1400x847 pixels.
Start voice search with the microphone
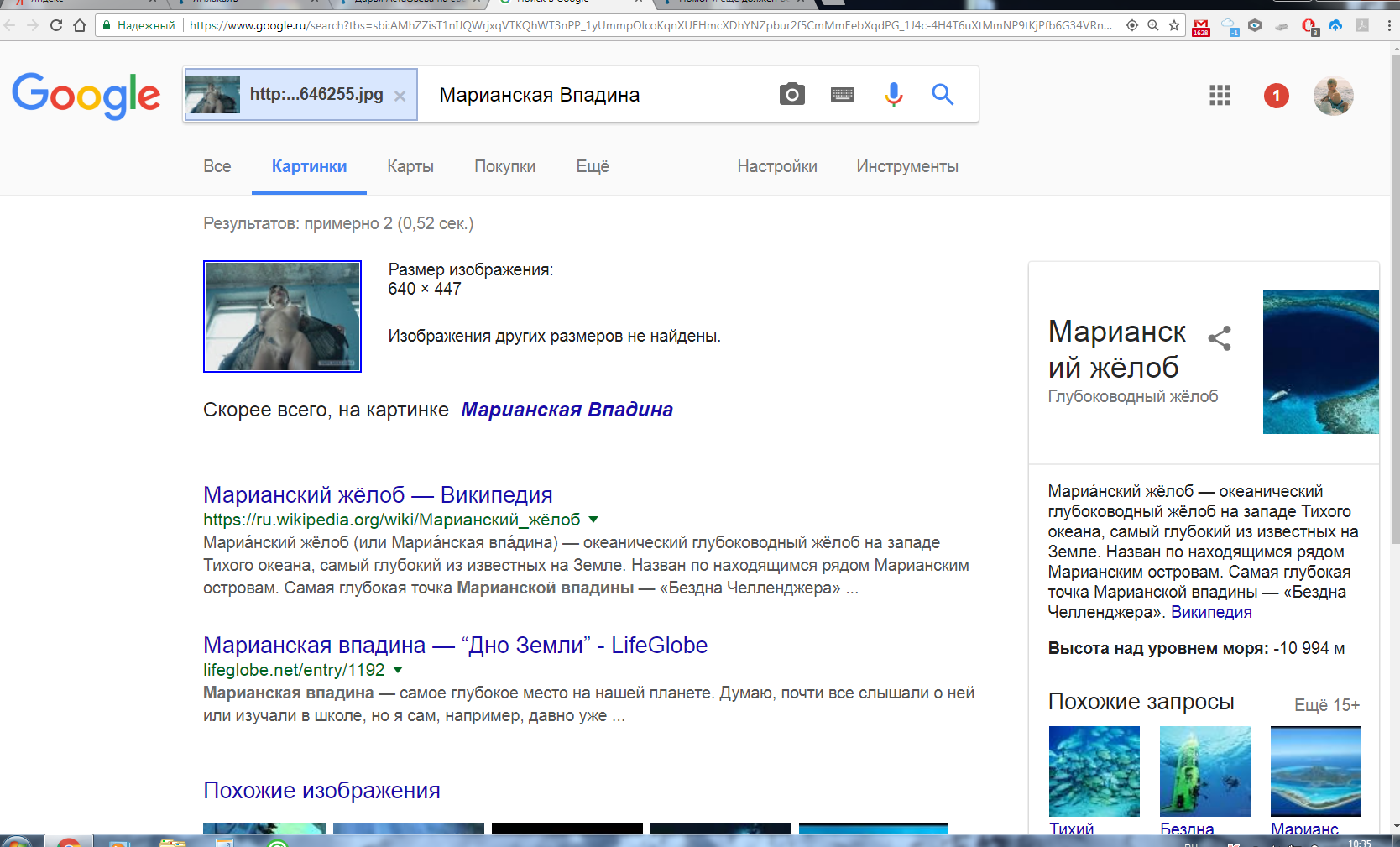coord(894,95)
